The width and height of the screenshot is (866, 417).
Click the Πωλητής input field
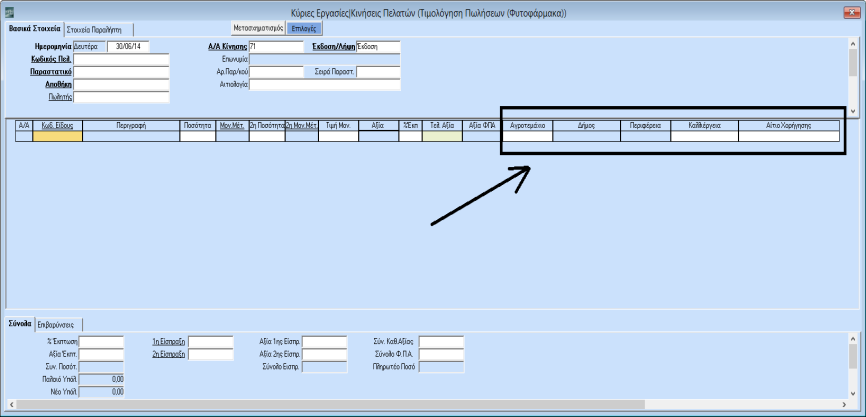[x=121, y=97]
